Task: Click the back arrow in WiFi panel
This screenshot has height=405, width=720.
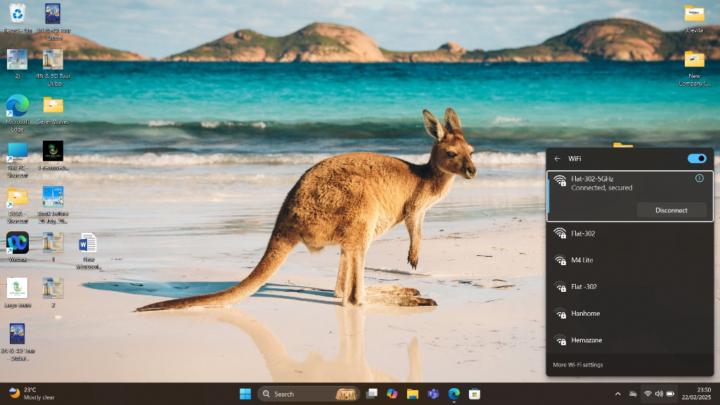Action: 557,158
